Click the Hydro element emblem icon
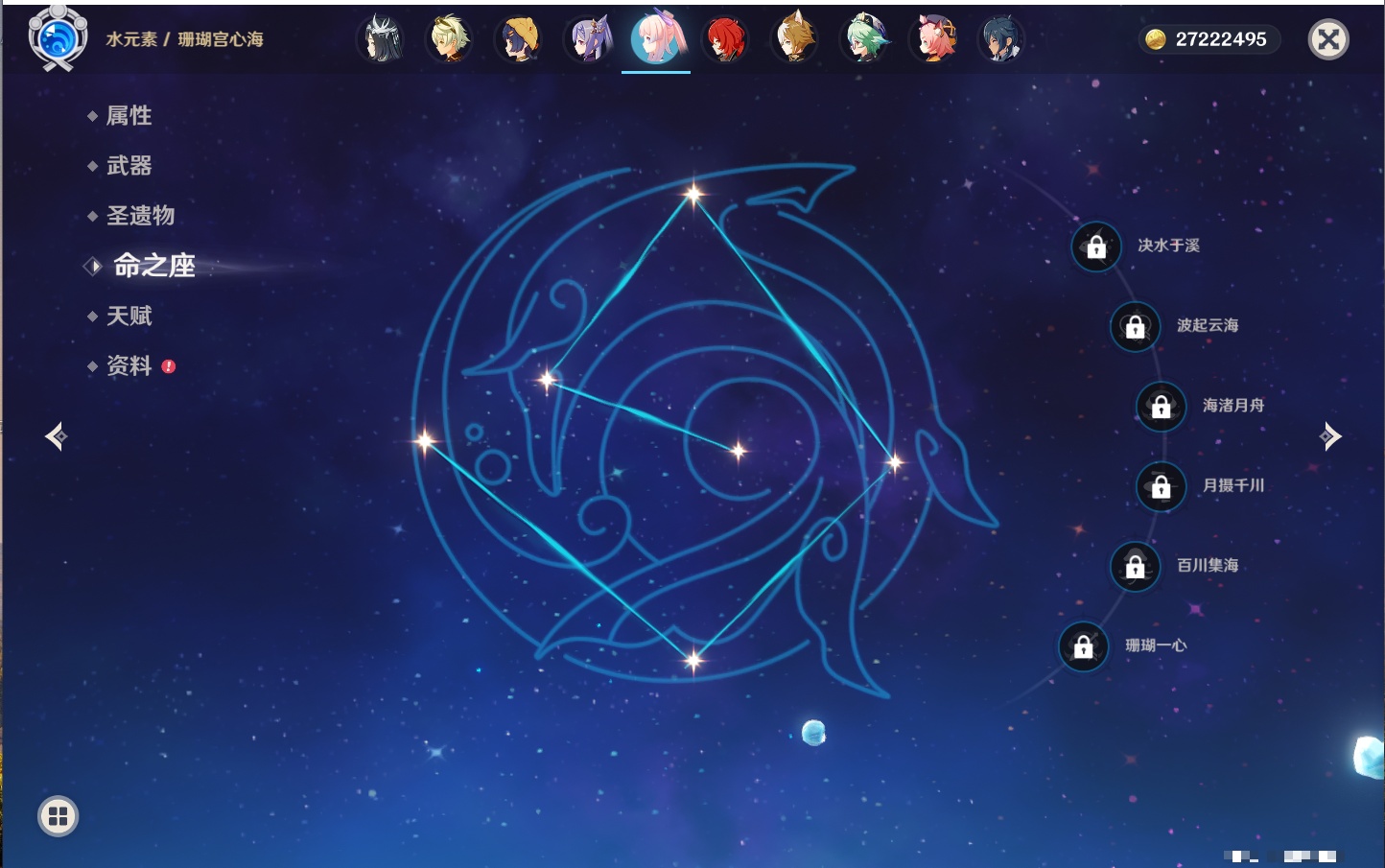This screenshot has height=868, width=1385. [x=58, y=38]
